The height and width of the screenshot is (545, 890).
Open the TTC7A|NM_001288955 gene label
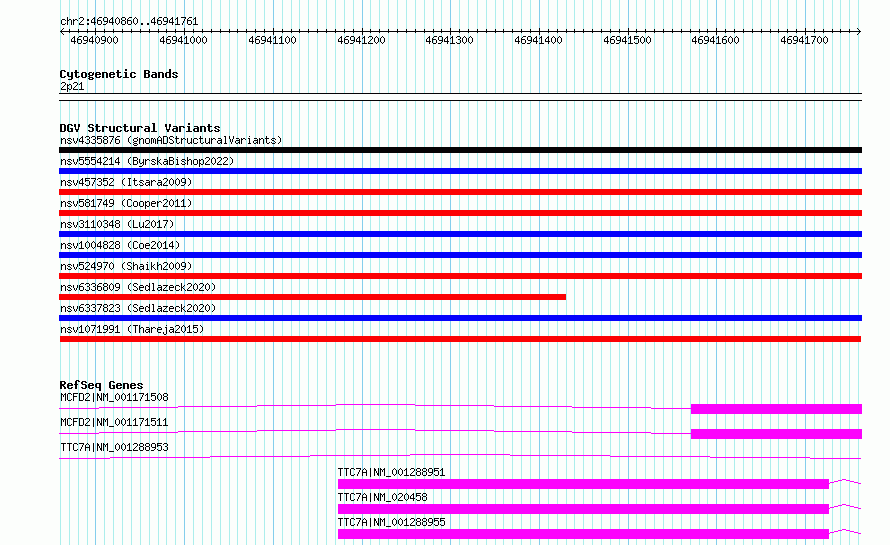pos(392,522)
